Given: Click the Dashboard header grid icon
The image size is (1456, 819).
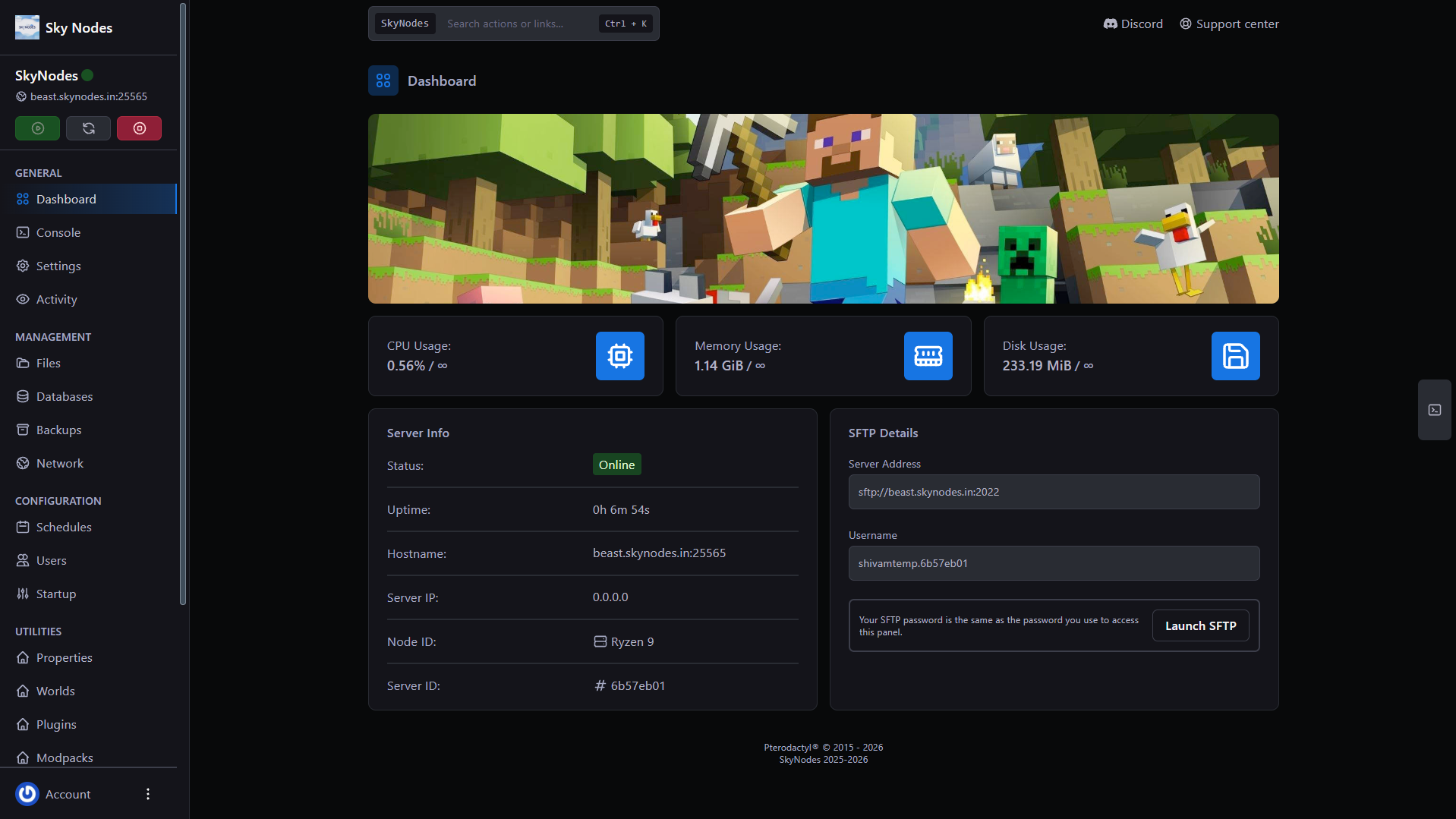Looking at the screenshot, I should tap(383, 80).
